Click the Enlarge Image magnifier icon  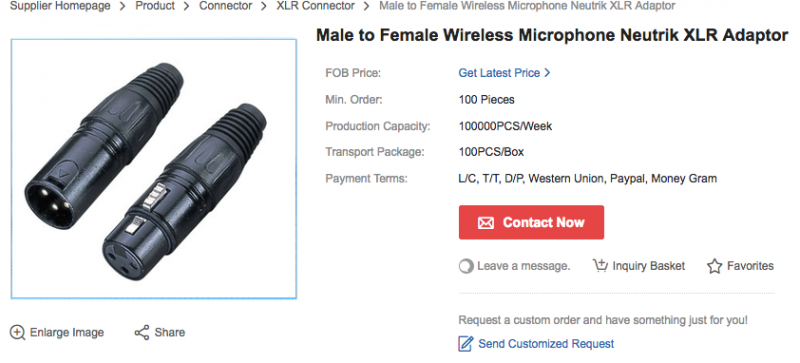pos(17,333)
